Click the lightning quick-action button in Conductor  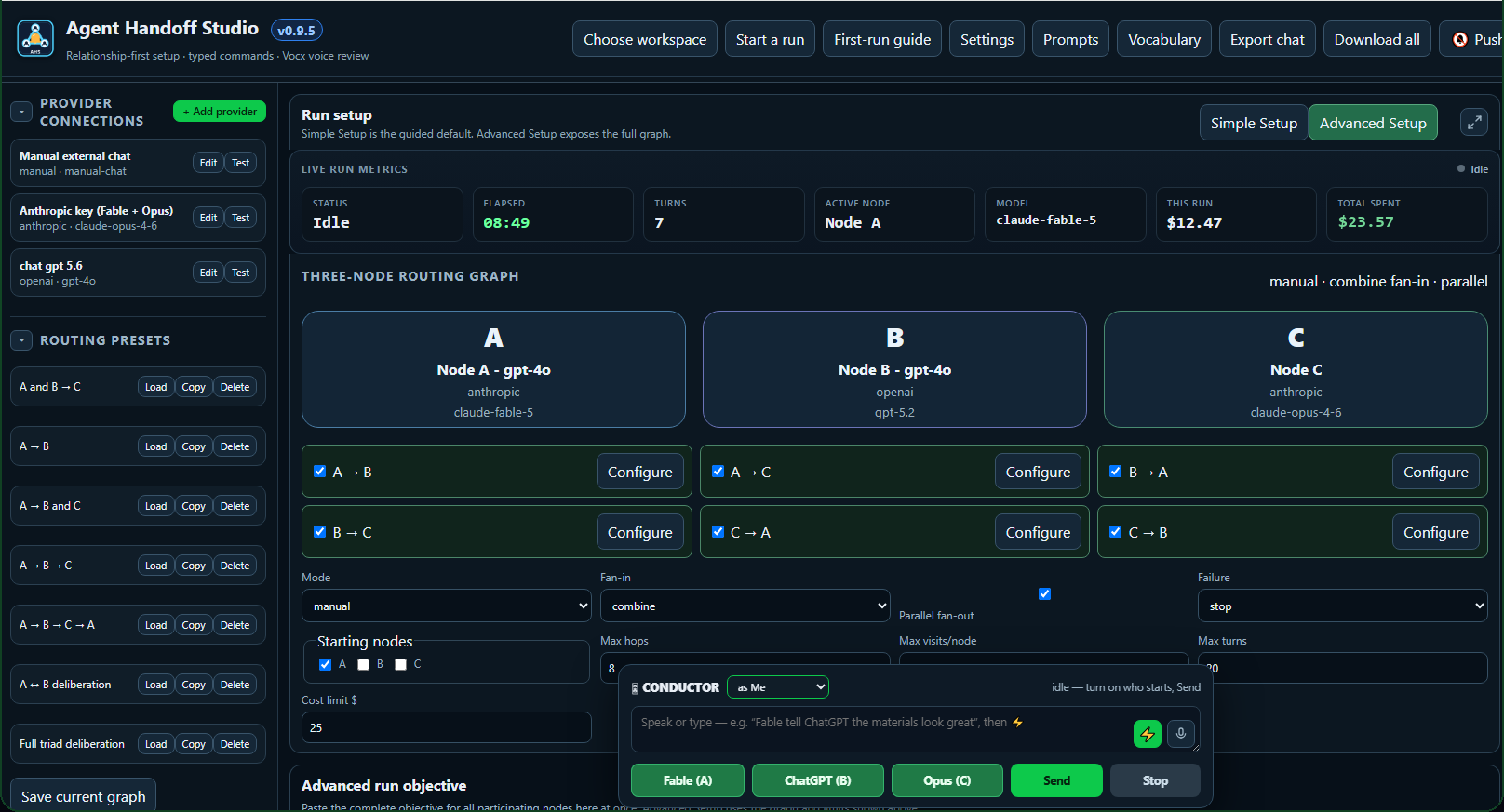tap(1147, 734)
